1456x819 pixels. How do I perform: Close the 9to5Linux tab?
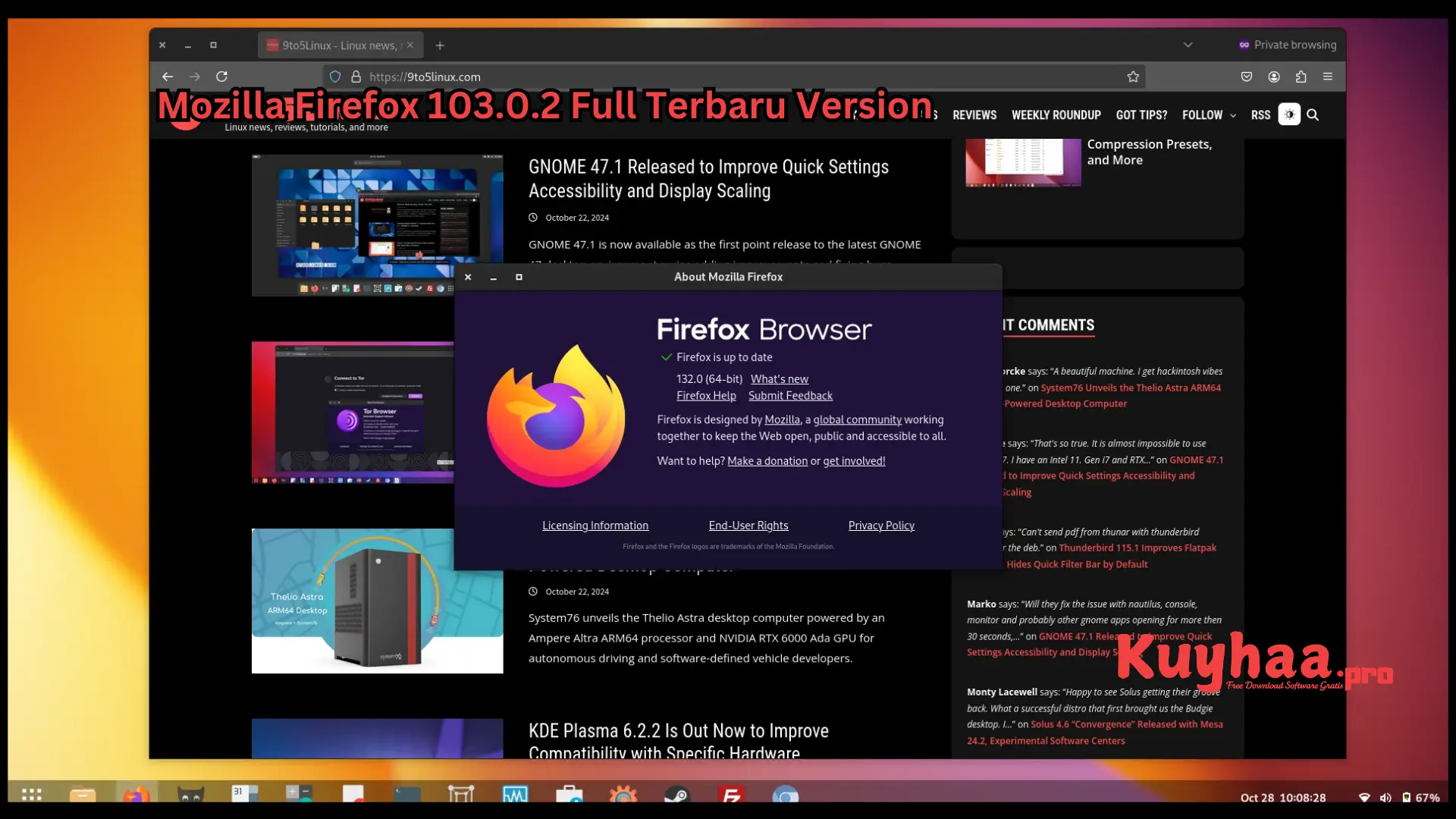pyautogui.click(x=410, y=45)
